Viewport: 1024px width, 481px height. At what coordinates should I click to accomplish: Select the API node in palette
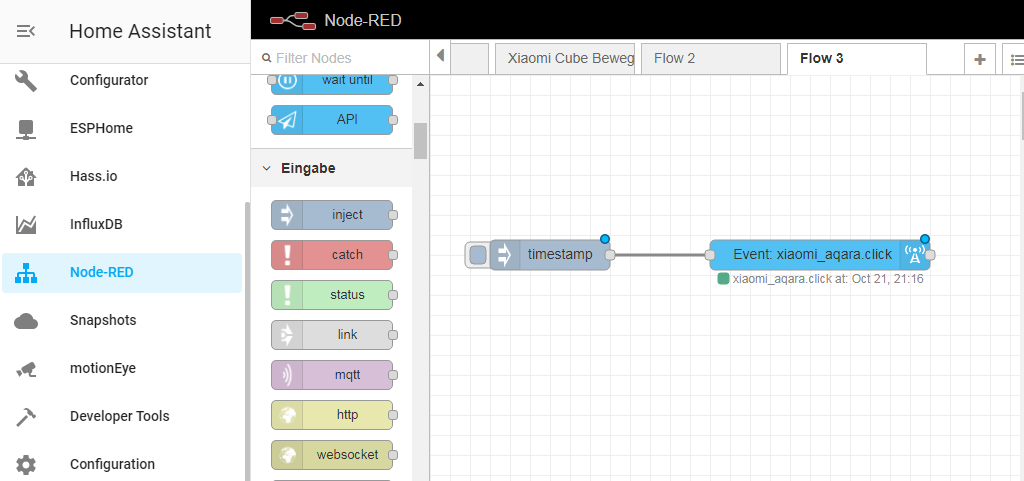332,120
